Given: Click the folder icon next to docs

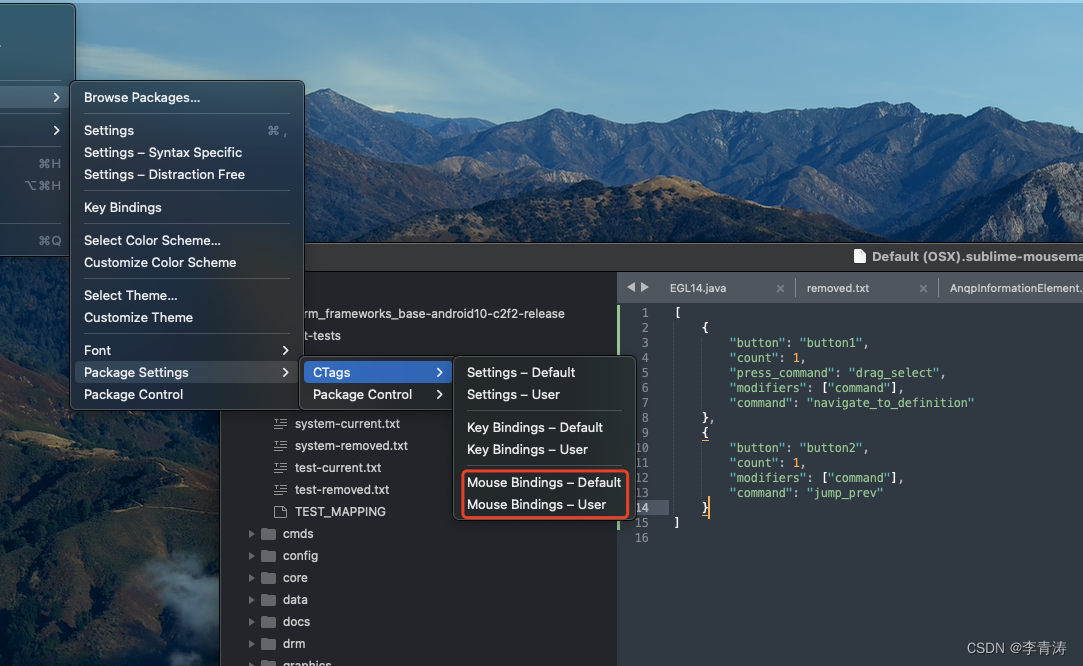Looking at the screenshot, I should click(x=267, y=621).
